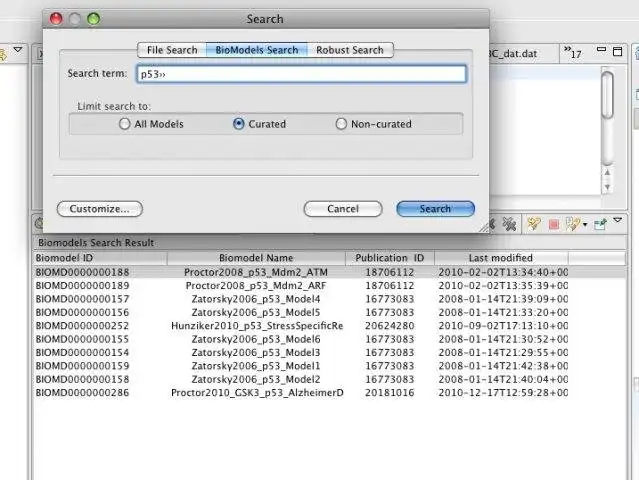Click model name Hunziker2010_p53_StressSpecificRe

257,326
